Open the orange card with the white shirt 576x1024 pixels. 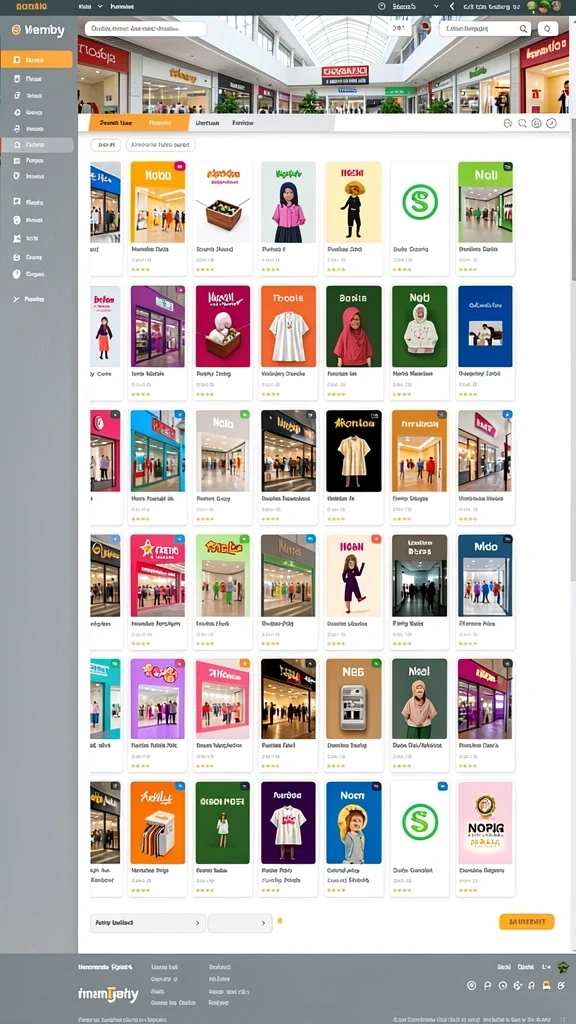(288, 342)
